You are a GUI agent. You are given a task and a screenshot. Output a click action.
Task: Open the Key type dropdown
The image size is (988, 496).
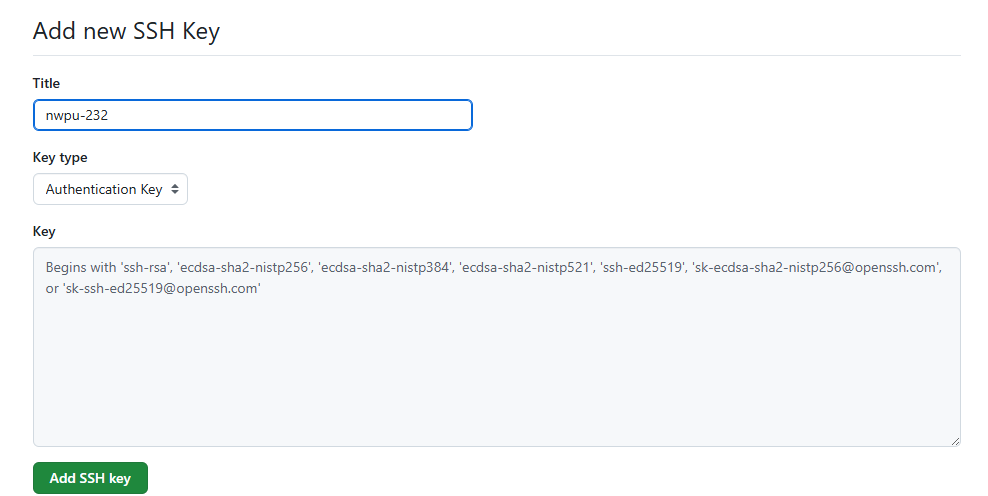coord(110,189)
